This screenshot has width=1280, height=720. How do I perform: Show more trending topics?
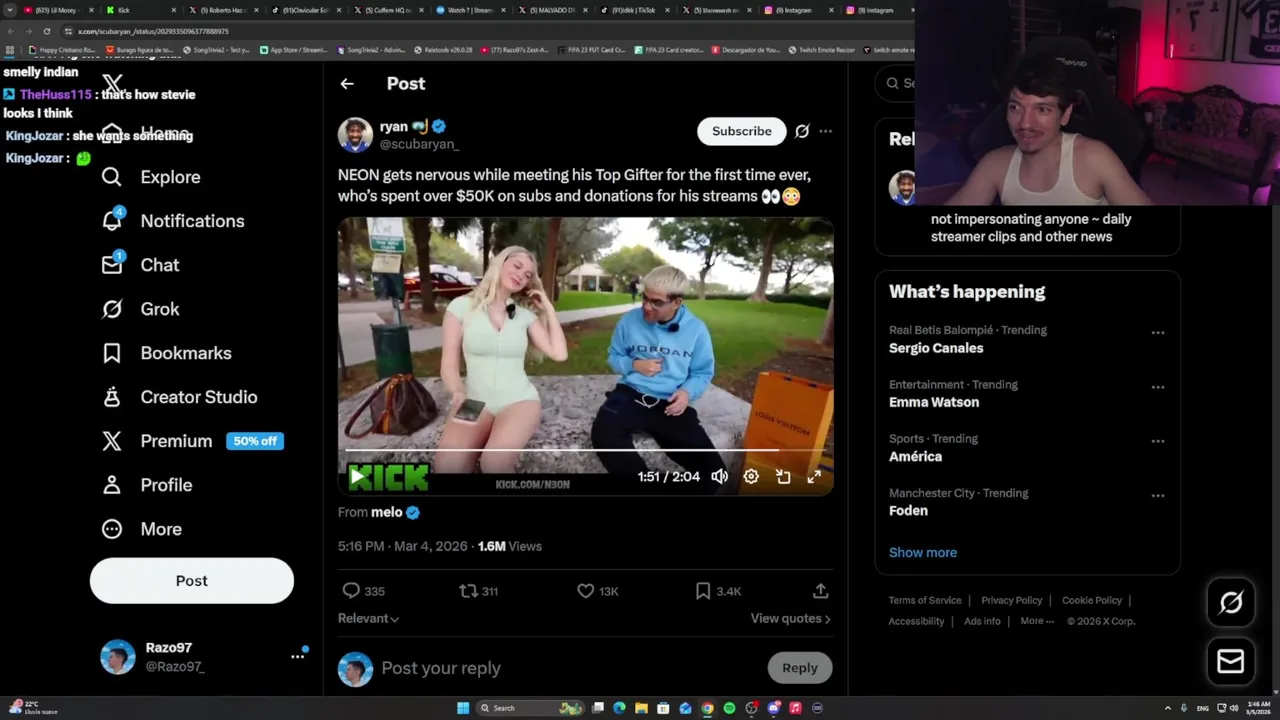(923, 552)
